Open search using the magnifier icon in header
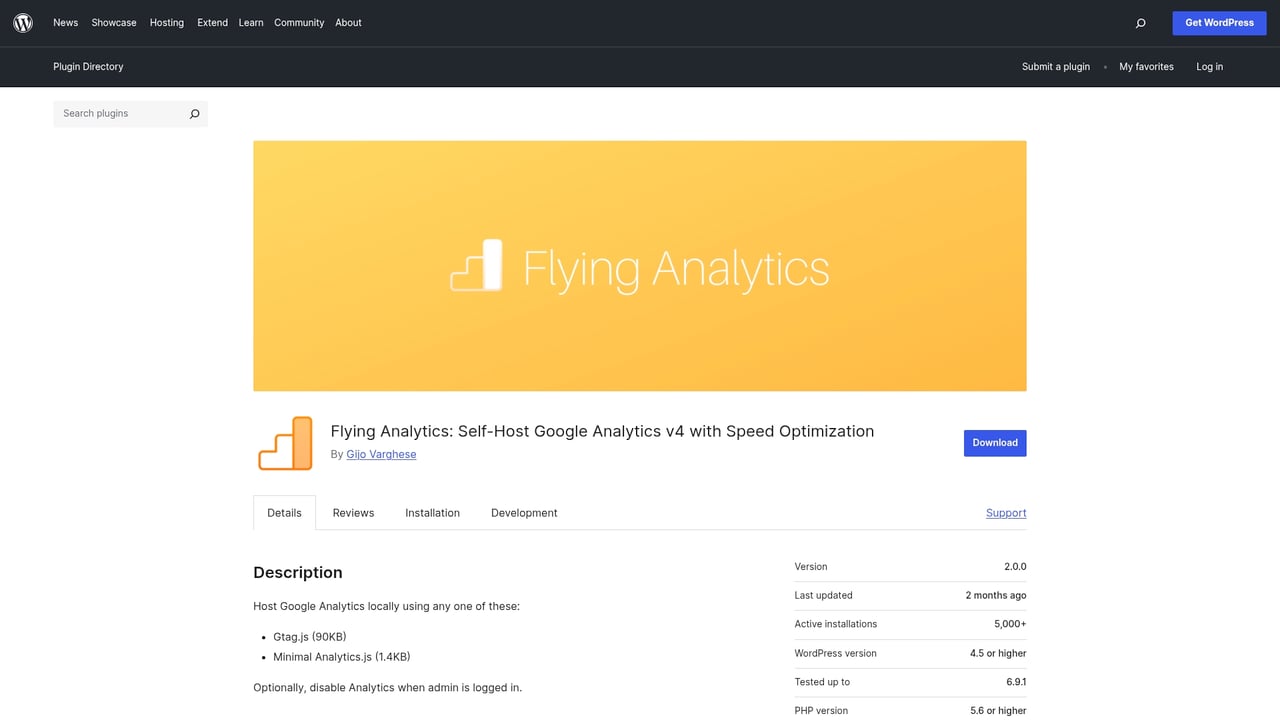This screenshot has width=1280, height=720. pyautogui.click(x=1140, y=22)
